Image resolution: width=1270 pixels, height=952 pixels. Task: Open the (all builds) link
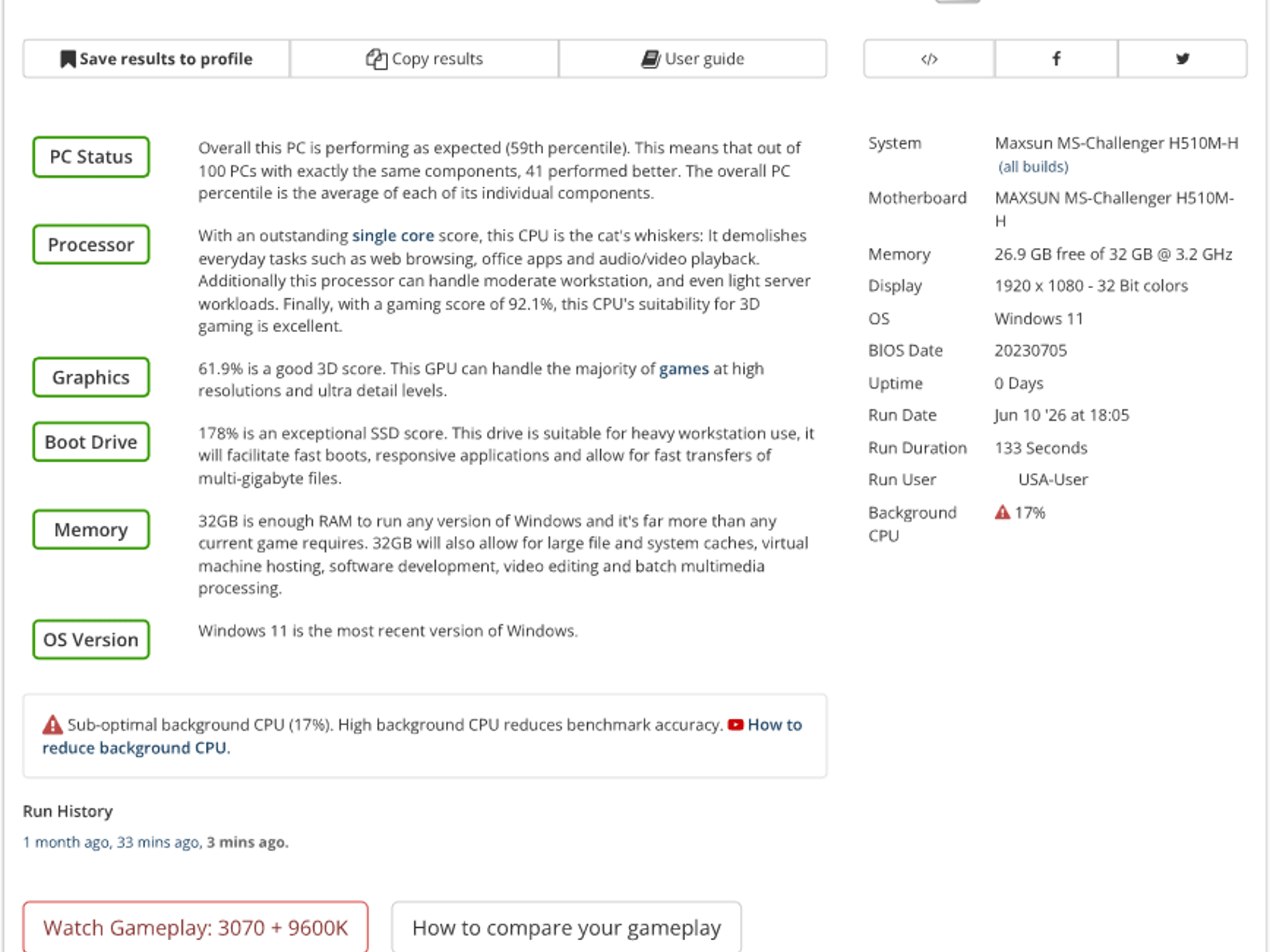(1033, 167)
